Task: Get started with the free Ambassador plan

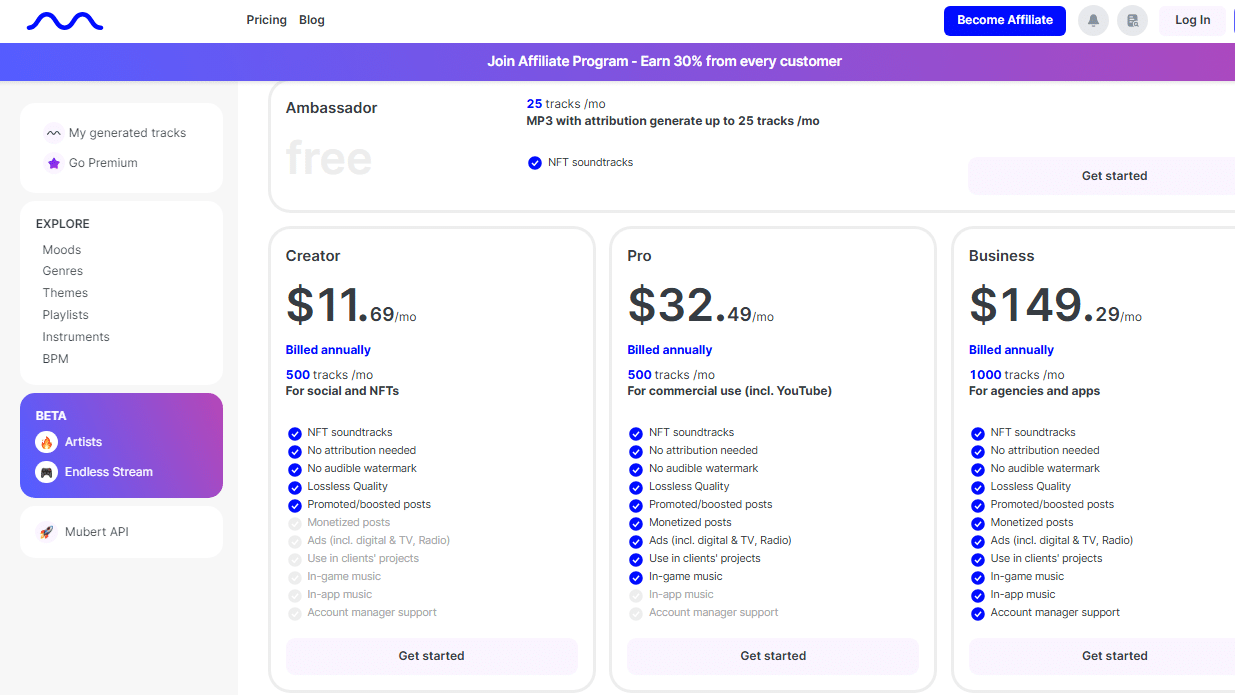Action: coord(1114,176)
